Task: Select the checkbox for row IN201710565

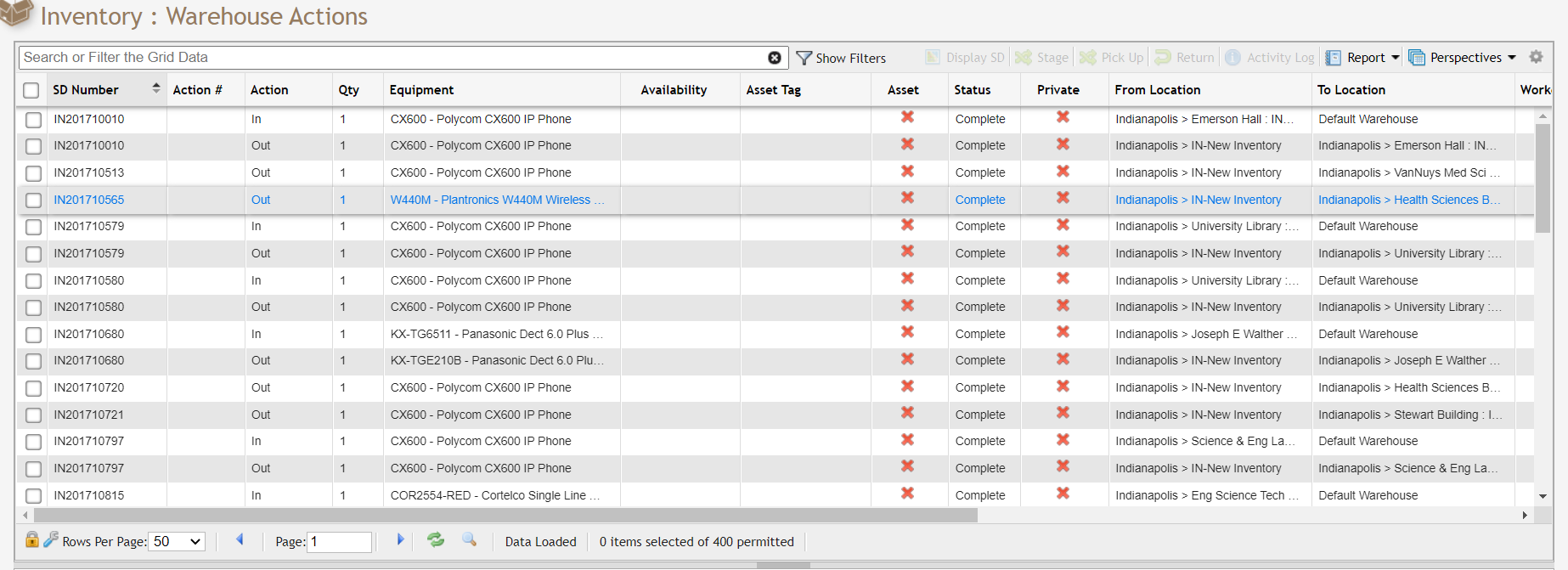Action: [33, 200]
